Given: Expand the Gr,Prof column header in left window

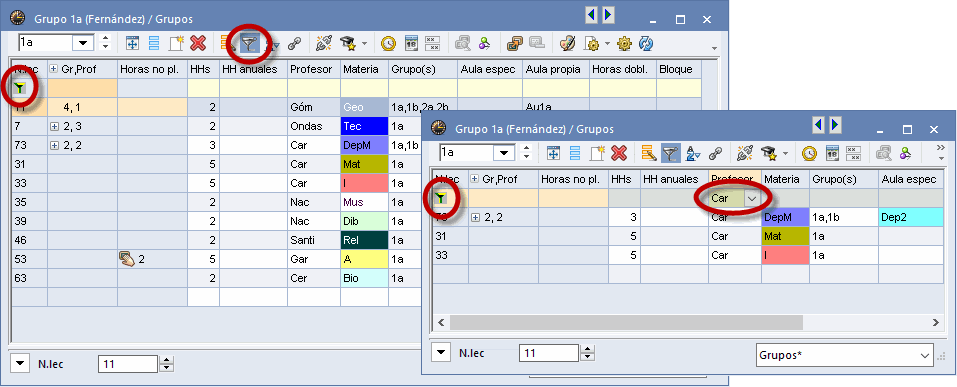Looking at the screenshot, I should pos(54,69).
